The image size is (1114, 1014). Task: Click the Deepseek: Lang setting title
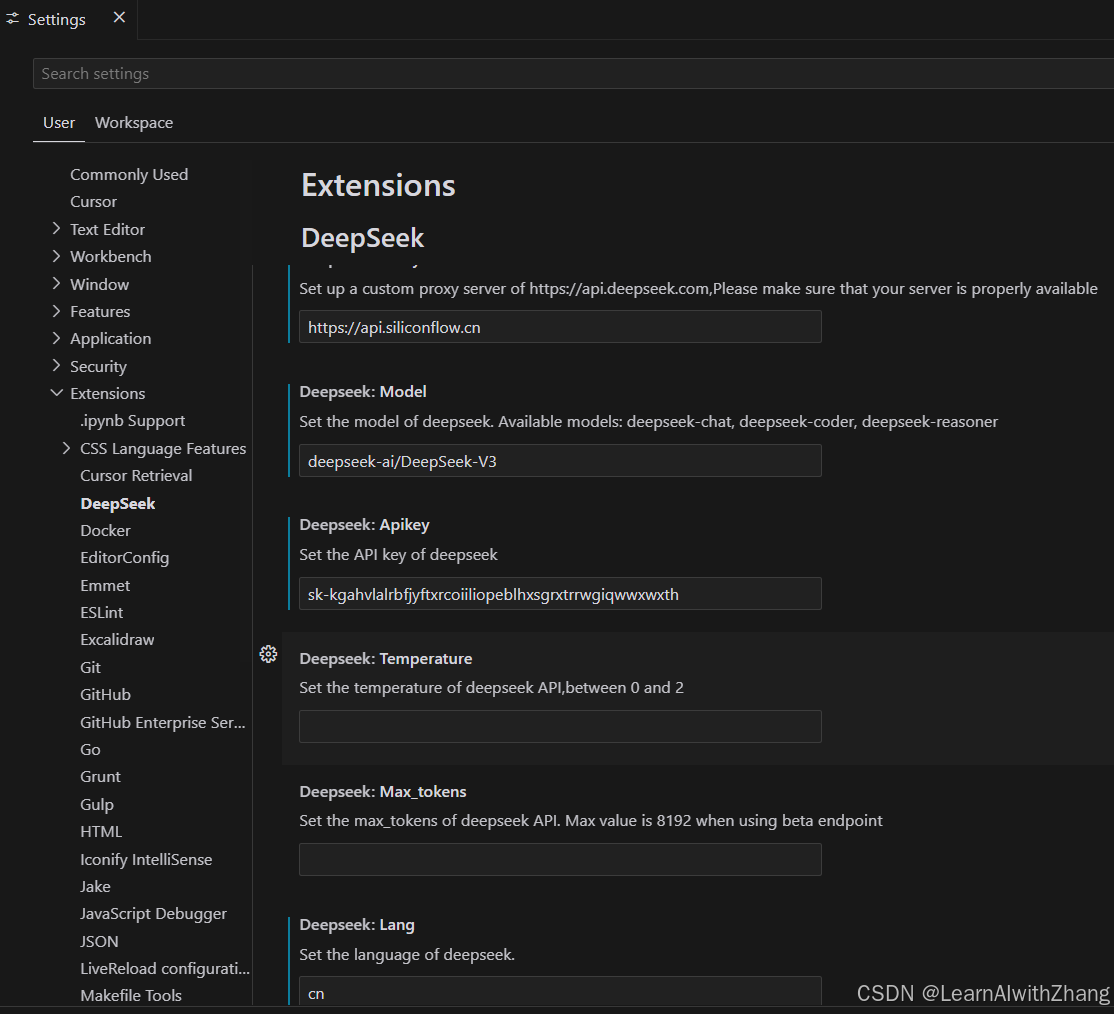[x=357, y=924]
